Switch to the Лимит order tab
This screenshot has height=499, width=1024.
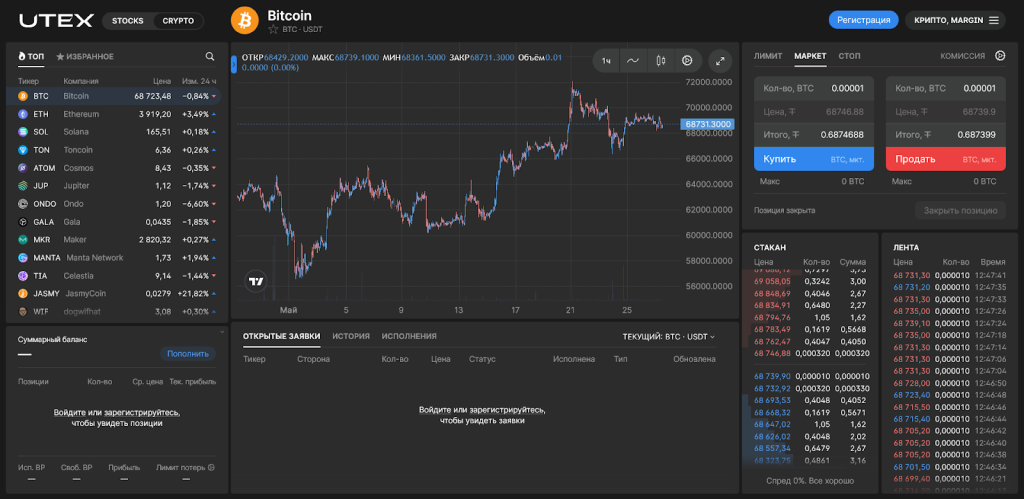pyautogui.click(x=767, y=56)
